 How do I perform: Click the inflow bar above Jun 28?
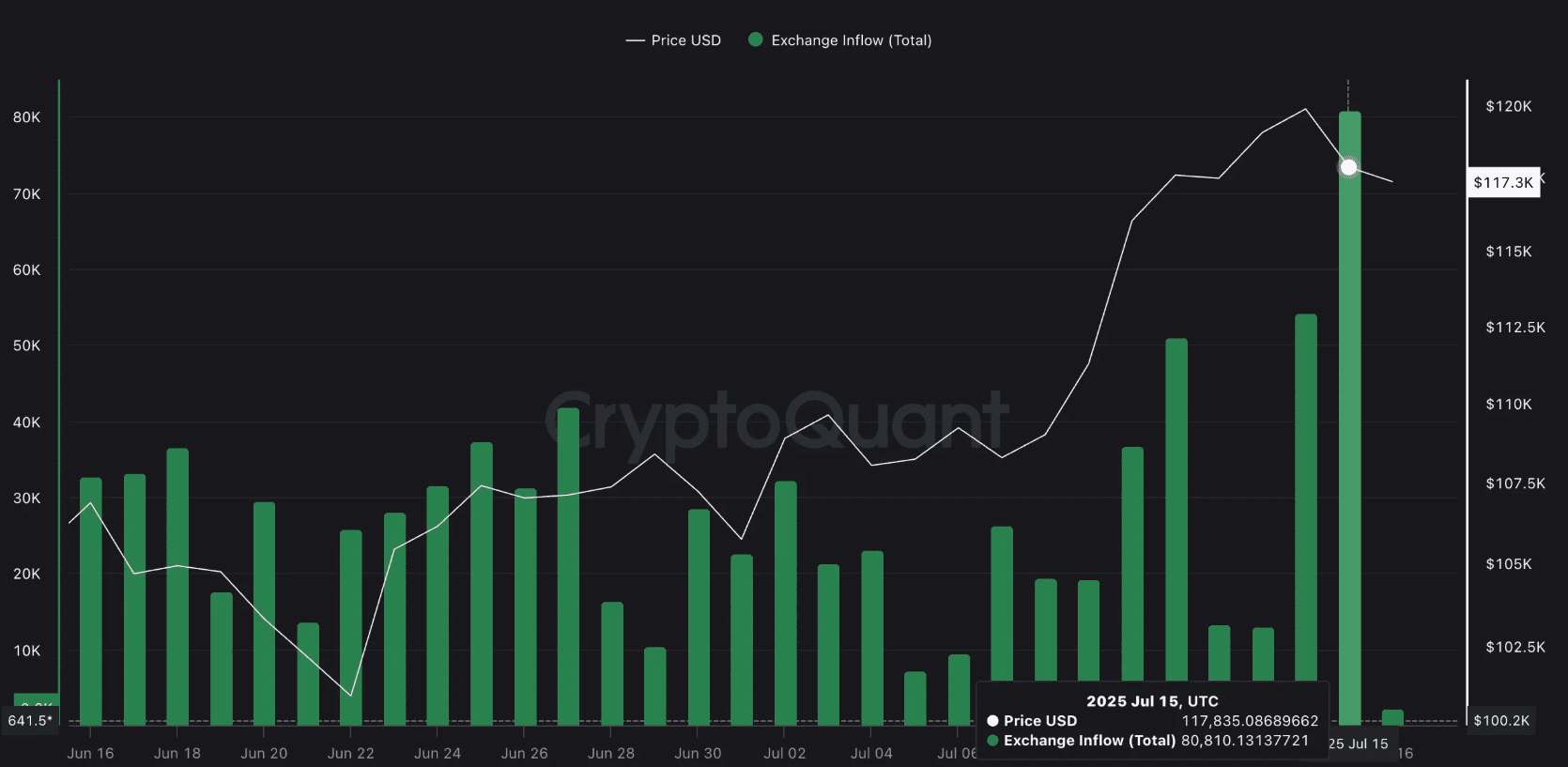click(612, 664)
